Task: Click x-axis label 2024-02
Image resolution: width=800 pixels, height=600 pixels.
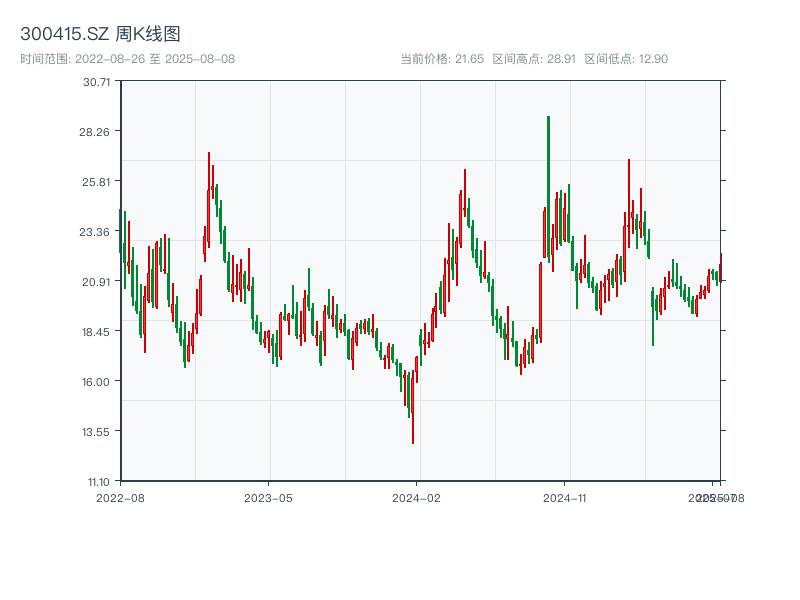Action: (416, 498)
